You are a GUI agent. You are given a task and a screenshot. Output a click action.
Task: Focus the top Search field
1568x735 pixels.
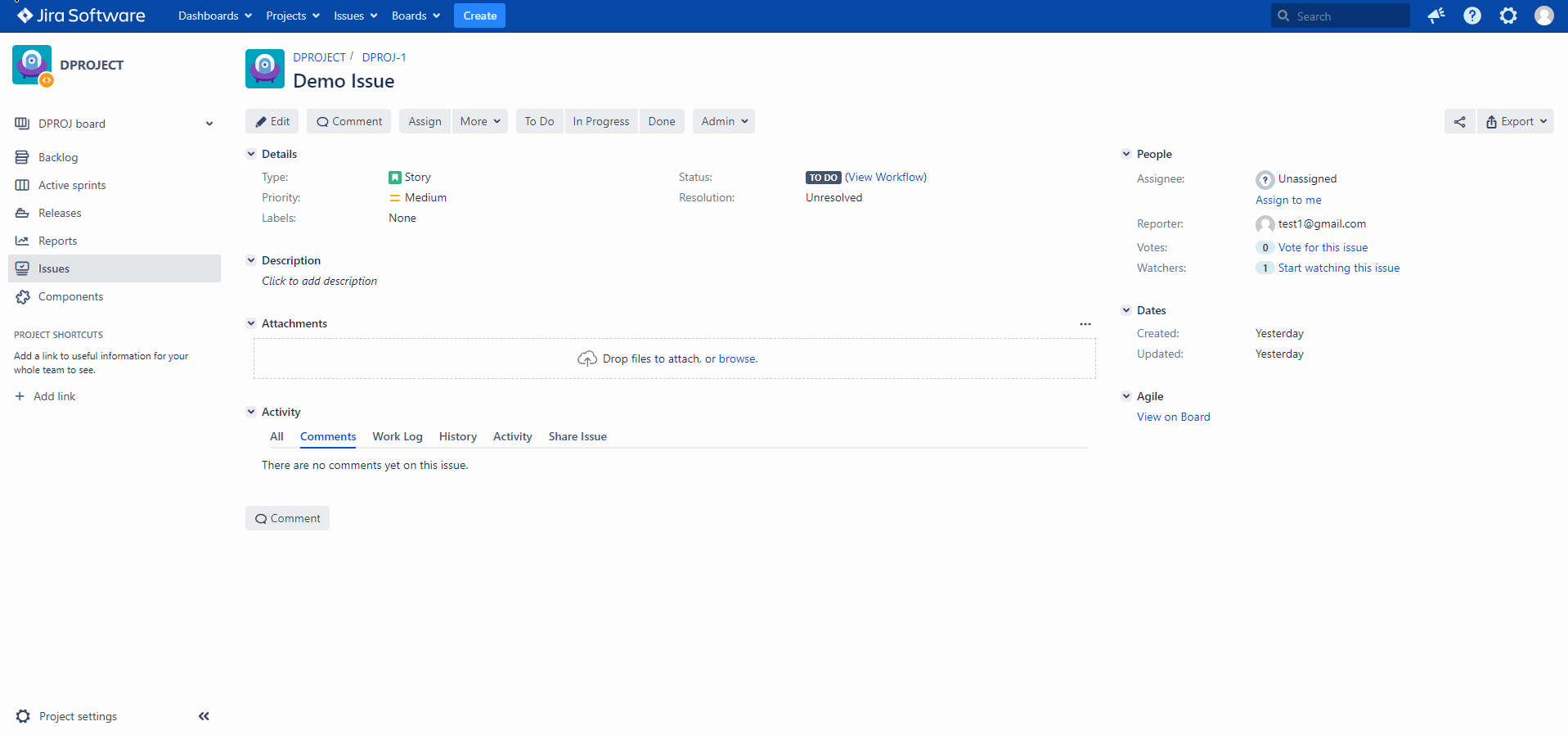(x=1341, y=16)
